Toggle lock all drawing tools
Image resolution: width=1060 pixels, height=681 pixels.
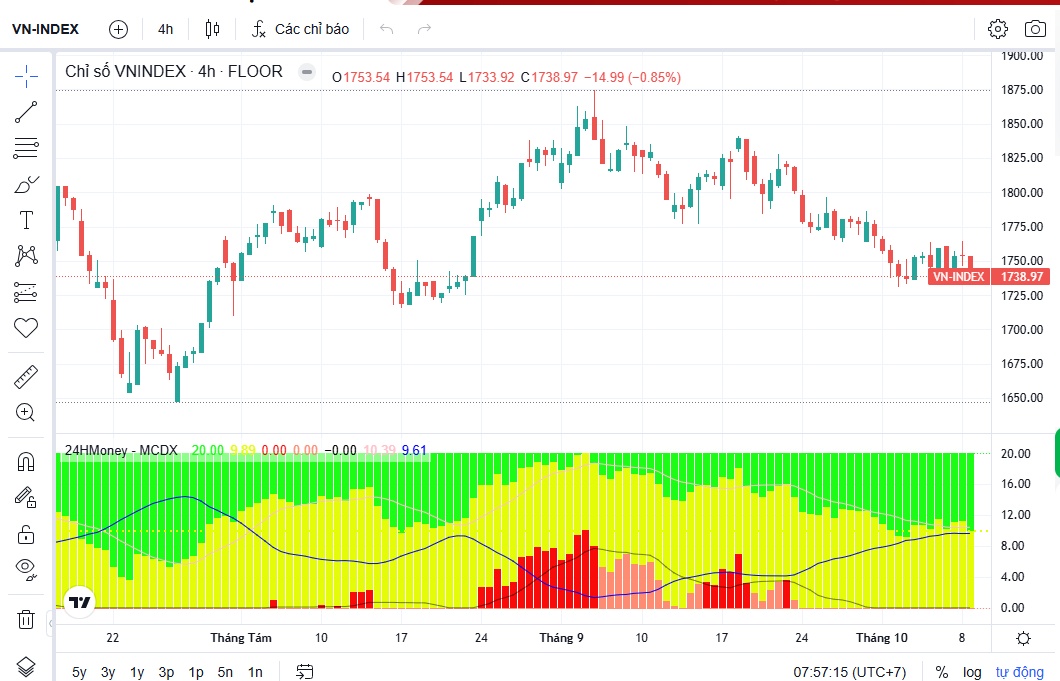pyautogui.click(x=26, y=534)
